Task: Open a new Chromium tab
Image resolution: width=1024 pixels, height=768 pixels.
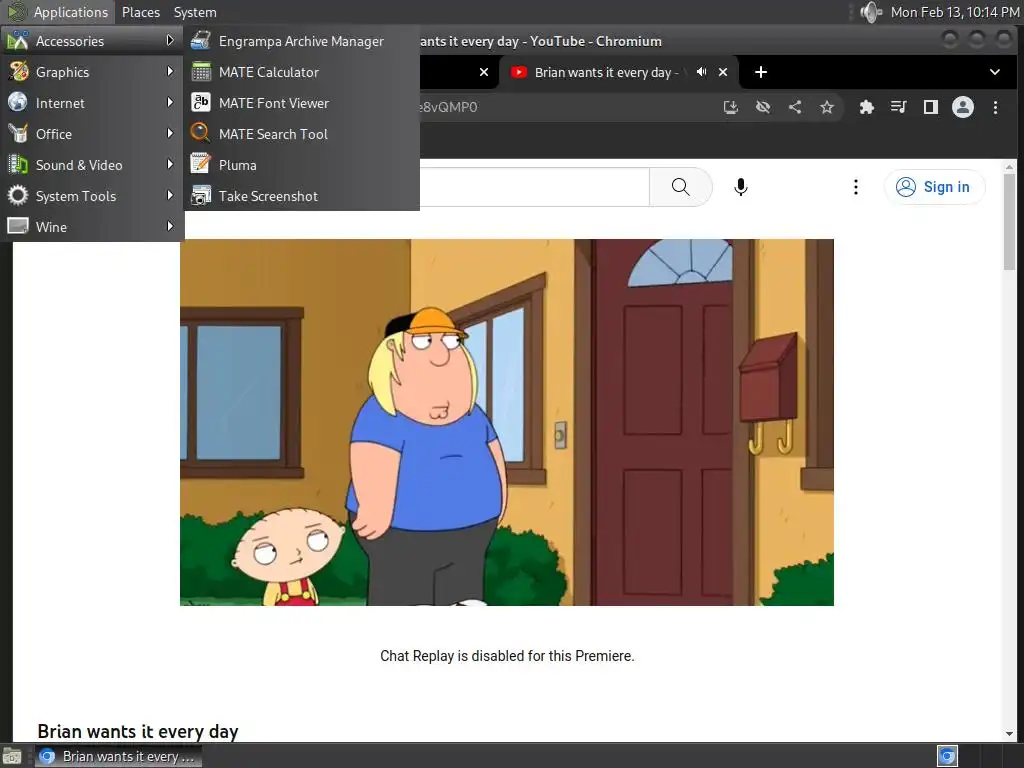Action: click(x=761, y=72)
